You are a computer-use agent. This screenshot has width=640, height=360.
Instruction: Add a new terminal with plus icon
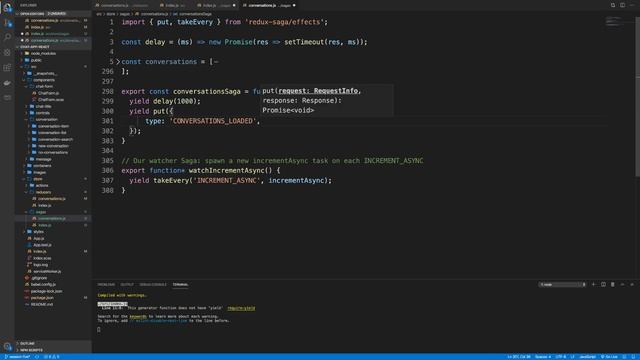tap(593, 284)
